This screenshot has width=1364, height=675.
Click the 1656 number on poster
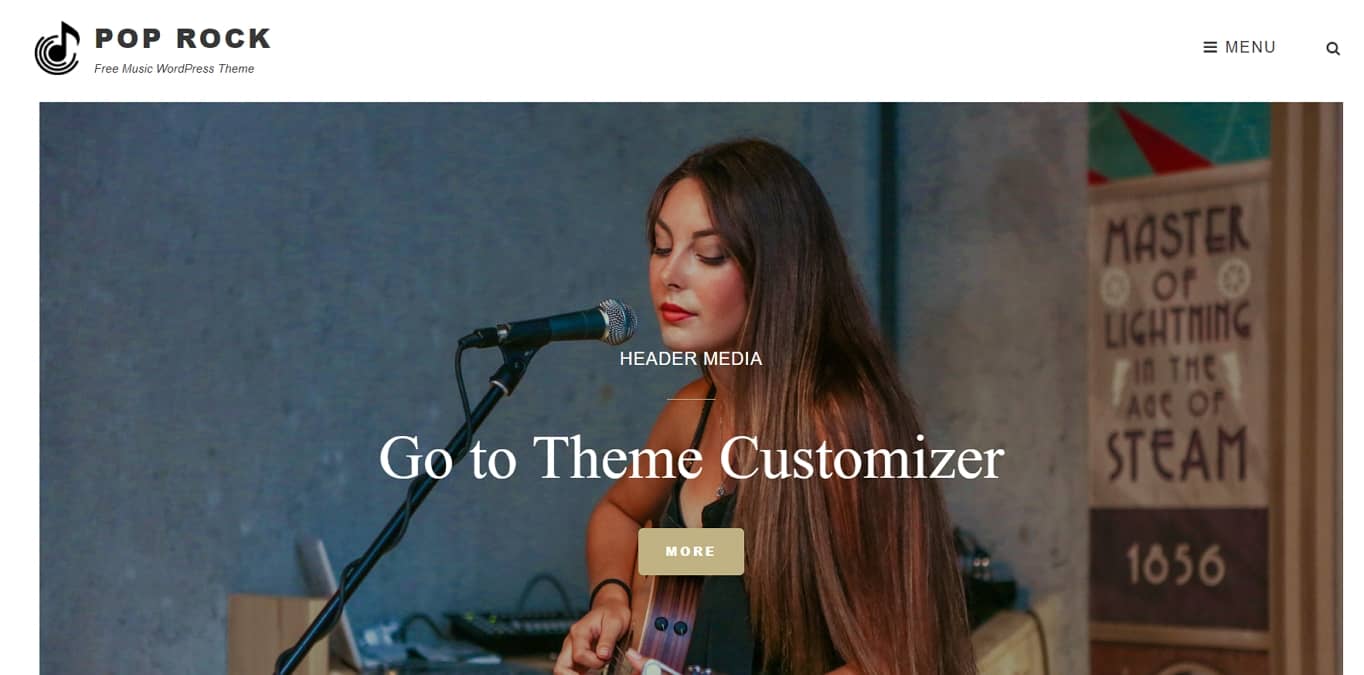click(1176, 565)
